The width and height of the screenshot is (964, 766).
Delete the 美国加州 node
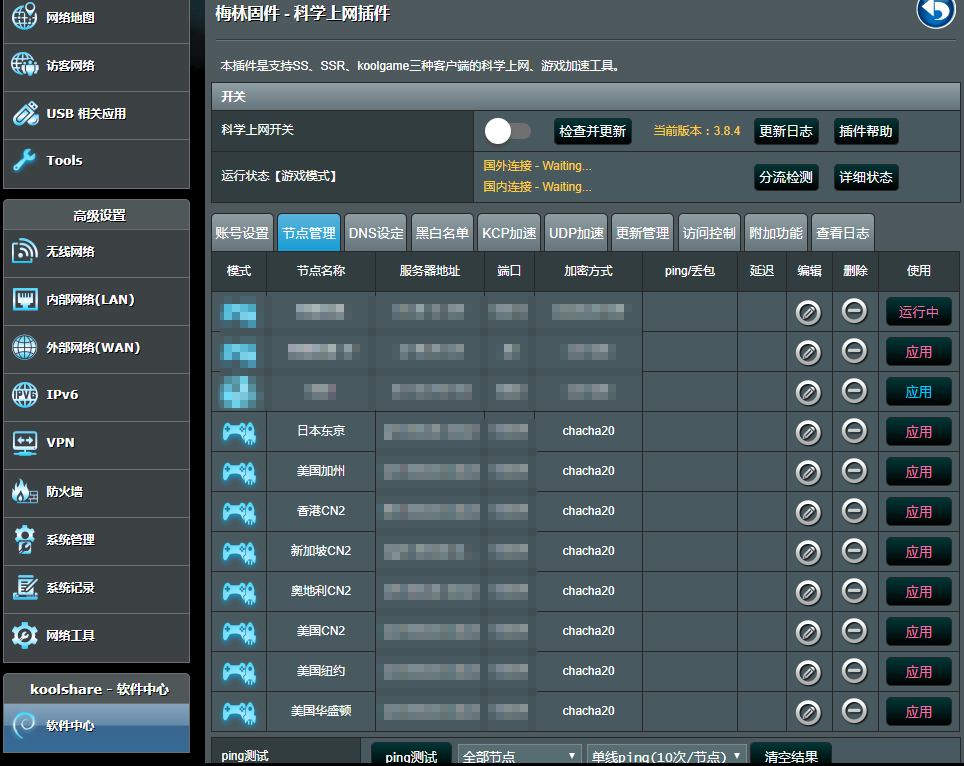pyautogui.click(x=854, y=470)
